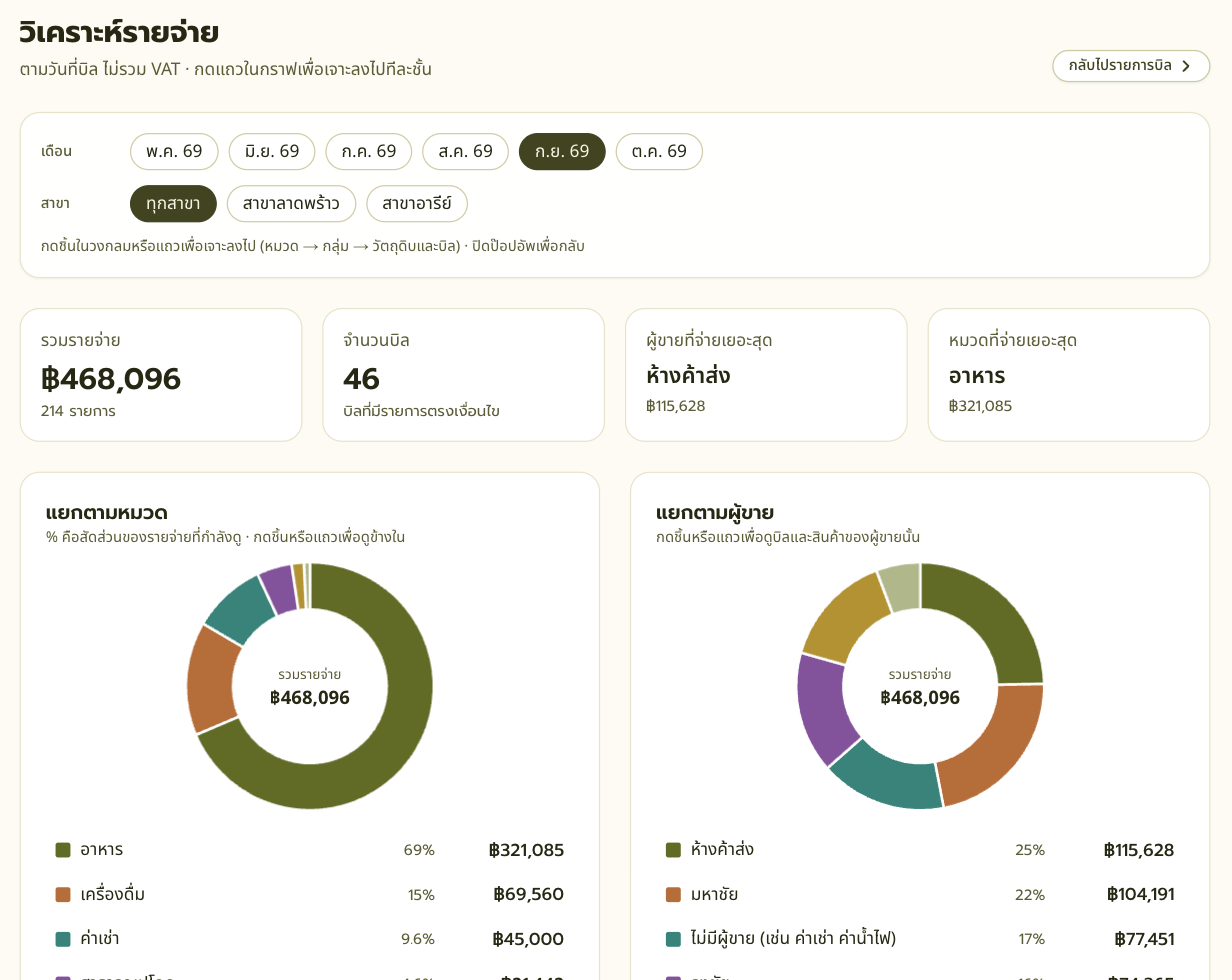Open the ผู้ขายที่จ่ายเยอะสุด card
Image resolution: width=1232 pixels, height=980 pixels.
click(766, 375)
